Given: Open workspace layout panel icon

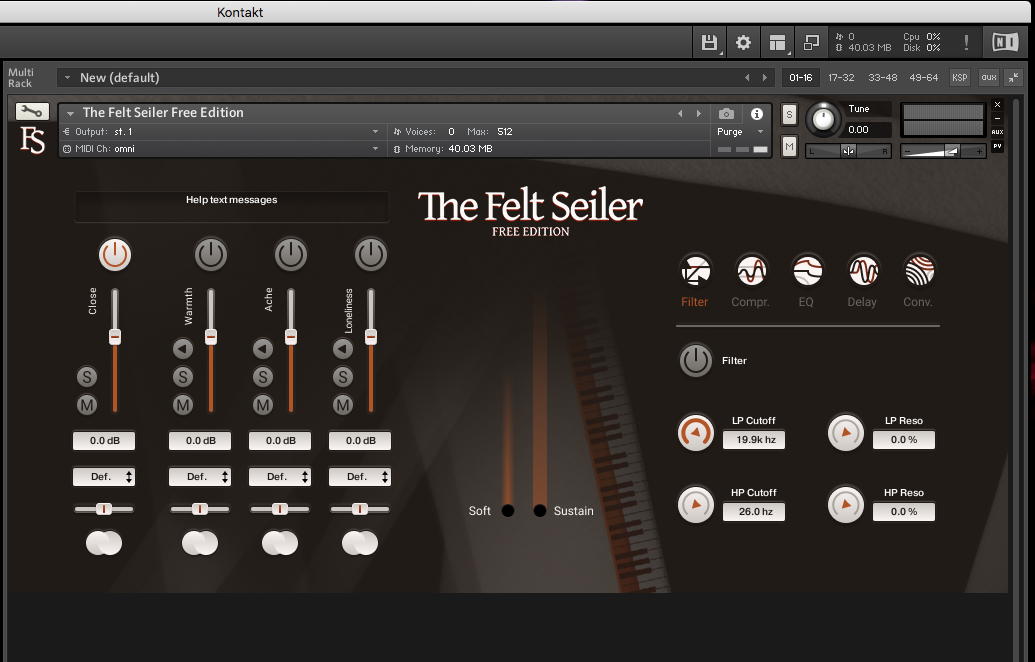Looking at the screenshot, I should tap(778, 43).
